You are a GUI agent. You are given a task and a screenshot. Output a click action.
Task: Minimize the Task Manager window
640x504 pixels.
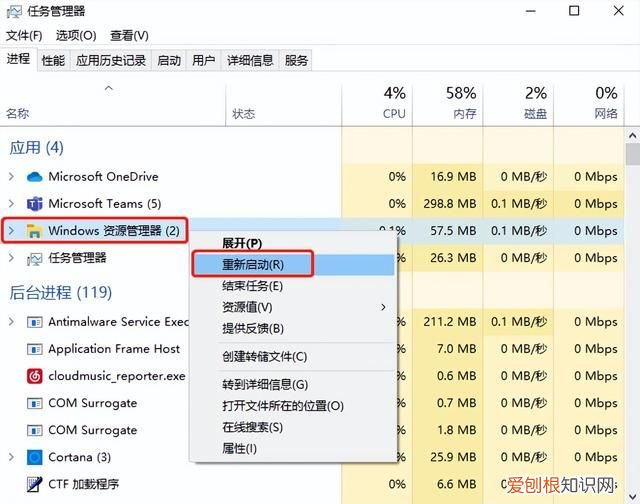(x=531, y=11)
